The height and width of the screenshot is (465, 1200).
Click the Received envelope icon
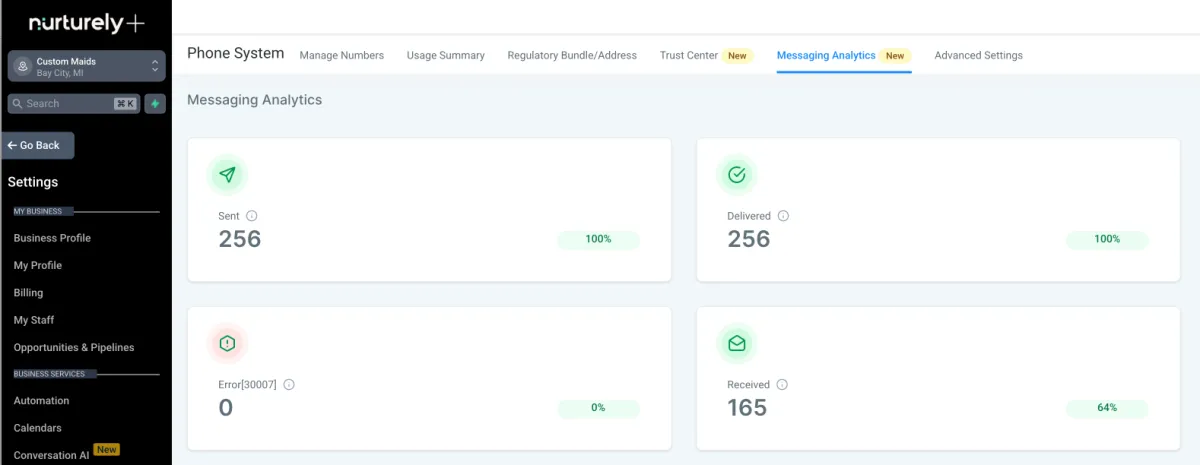737,344
